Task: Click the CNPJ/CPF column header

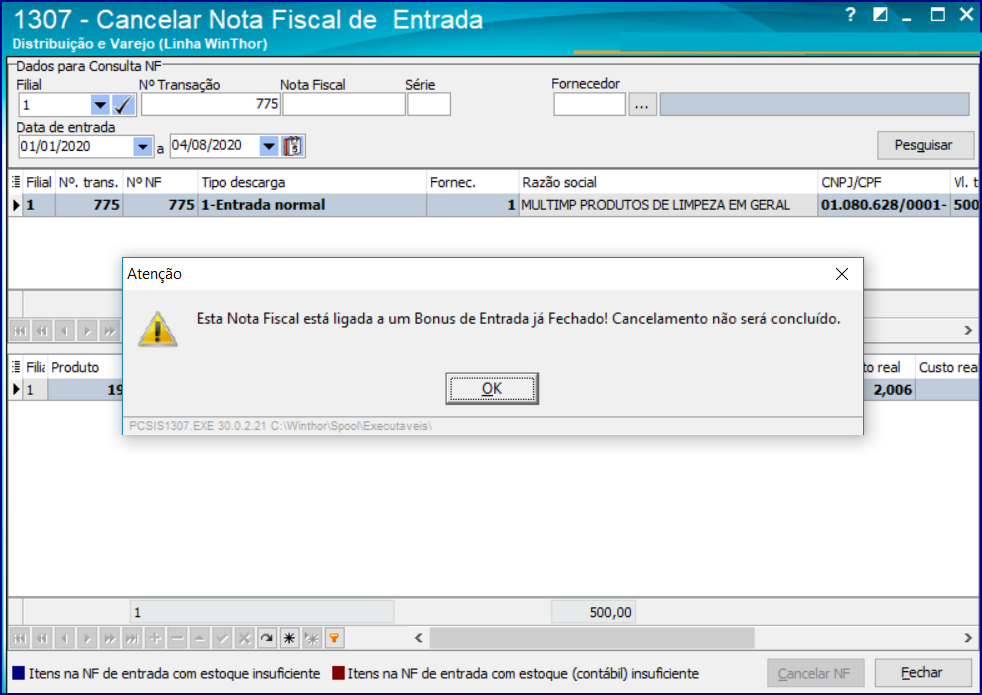Action: [883, 182]
